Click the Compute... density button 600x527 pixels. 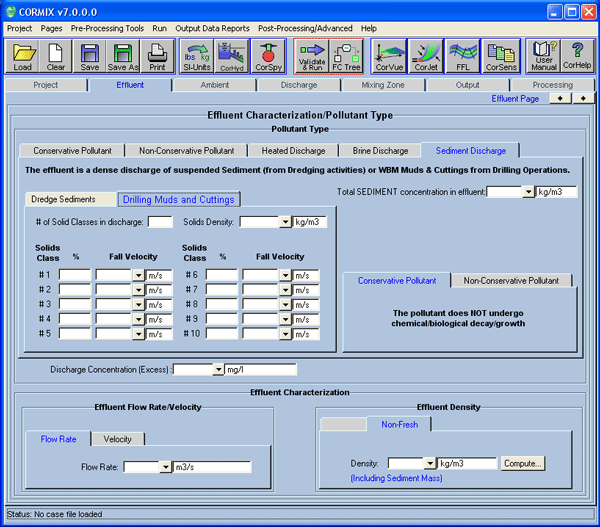[x=523, y=463]
